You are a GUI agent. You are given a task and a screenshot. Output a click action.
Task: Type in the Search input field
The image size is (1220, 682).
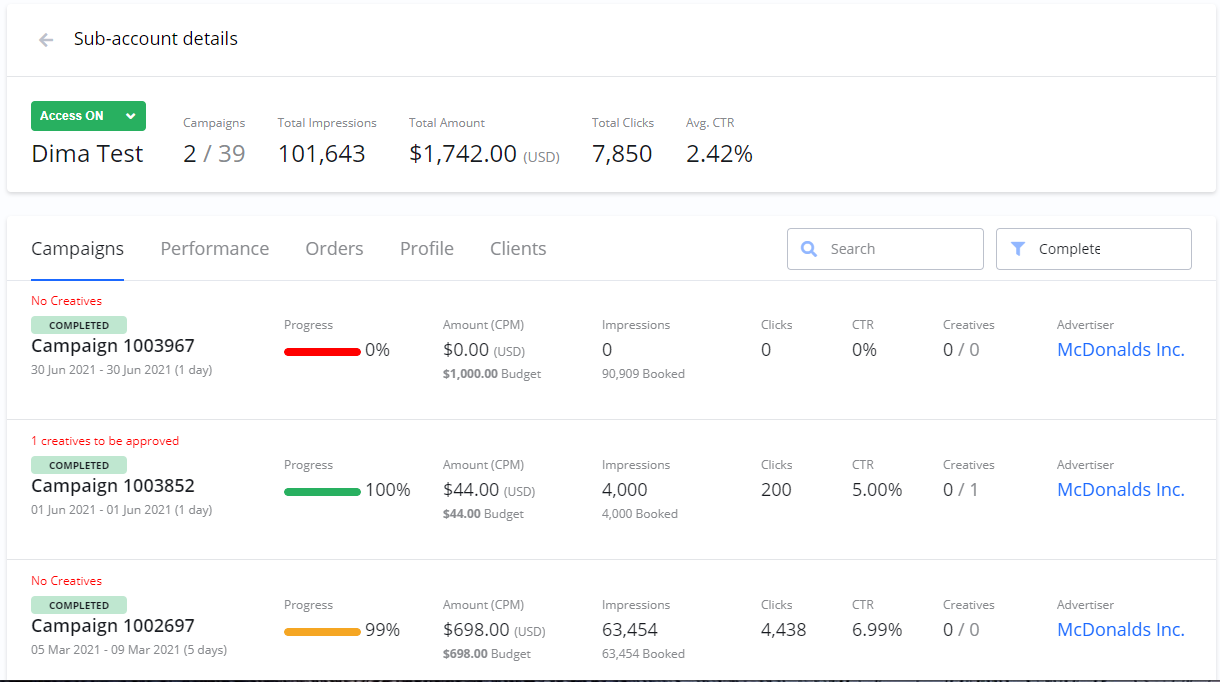tap(900, 249)
